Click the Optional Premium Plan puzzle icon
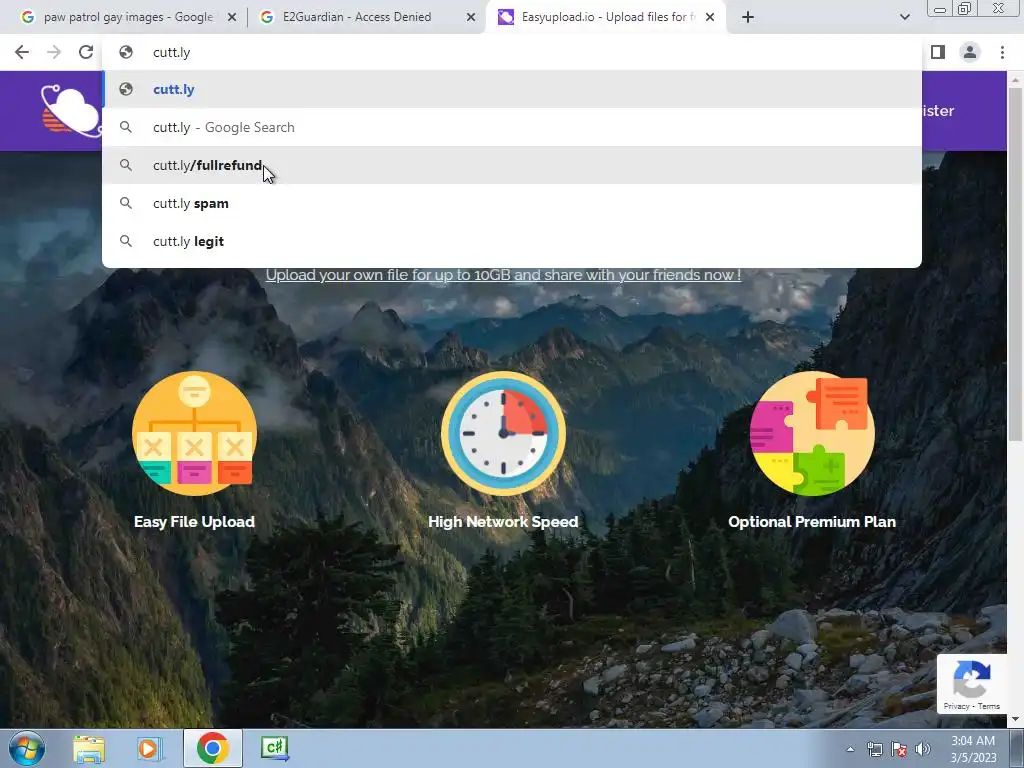 coord(812,434)
